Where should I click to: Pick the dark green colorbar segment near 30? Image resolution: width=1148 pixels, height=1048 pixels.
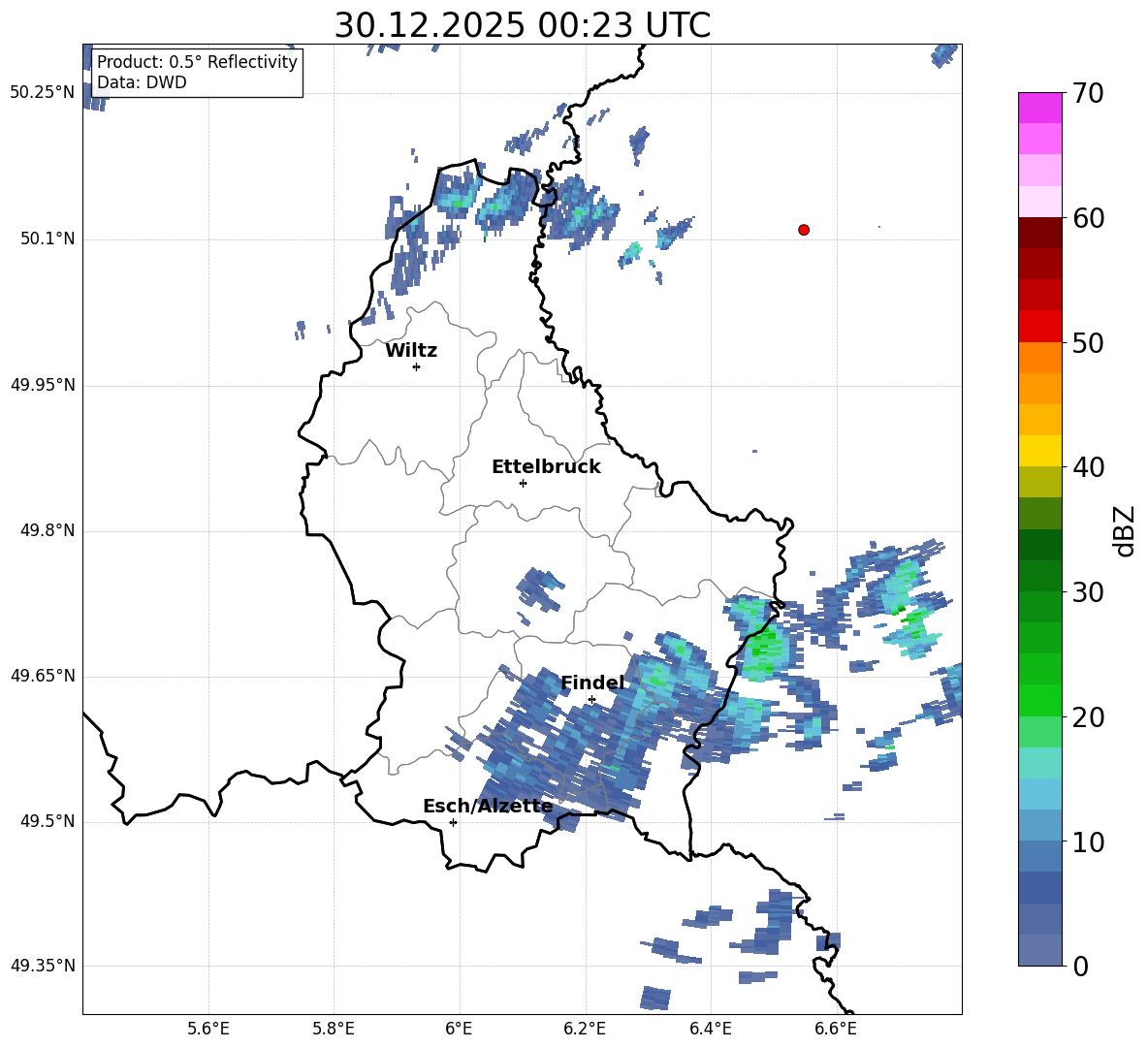[x=1039, y=576]
